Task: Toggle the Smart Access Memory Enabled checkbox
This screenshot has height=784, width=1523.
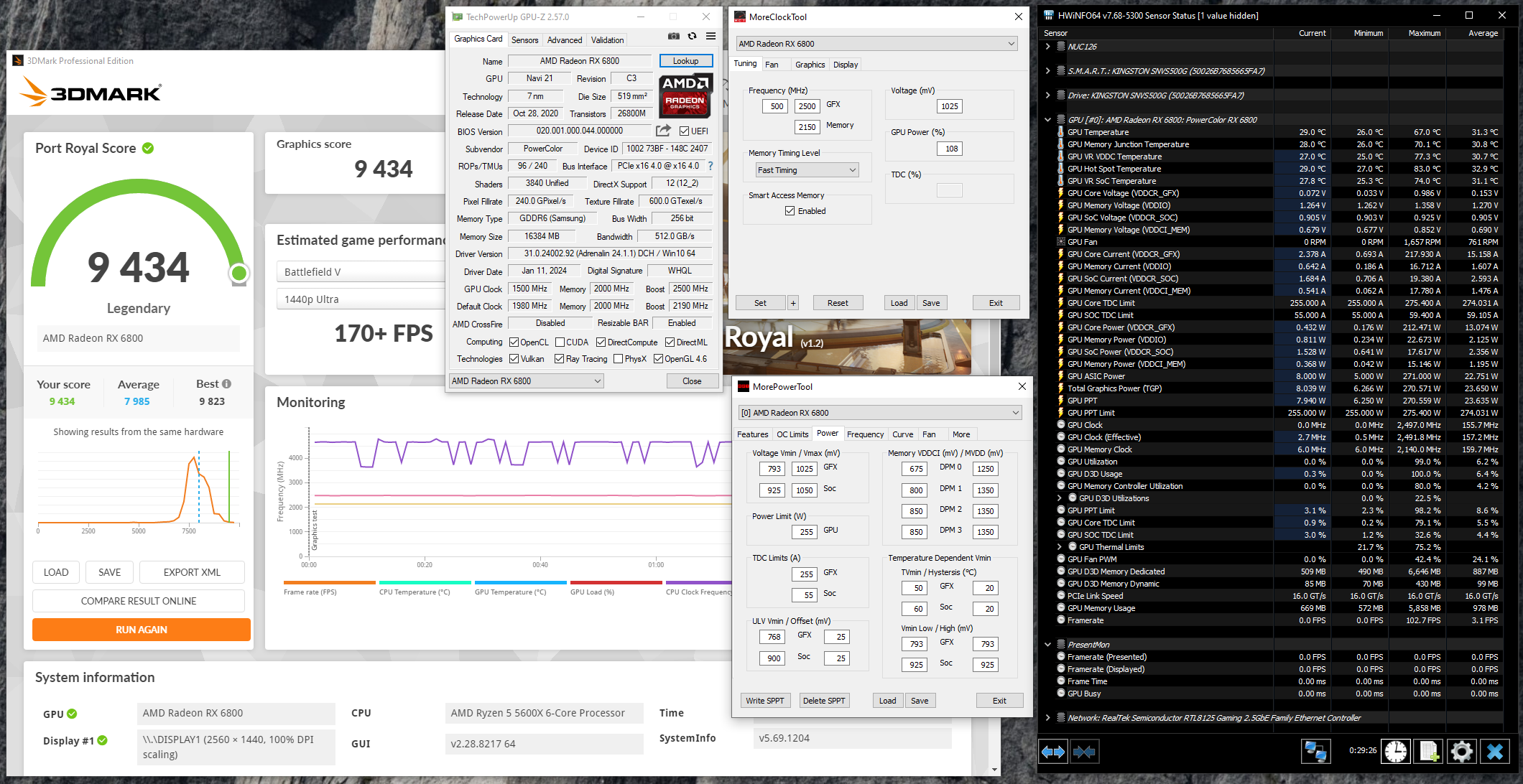Action: (790, 211)
